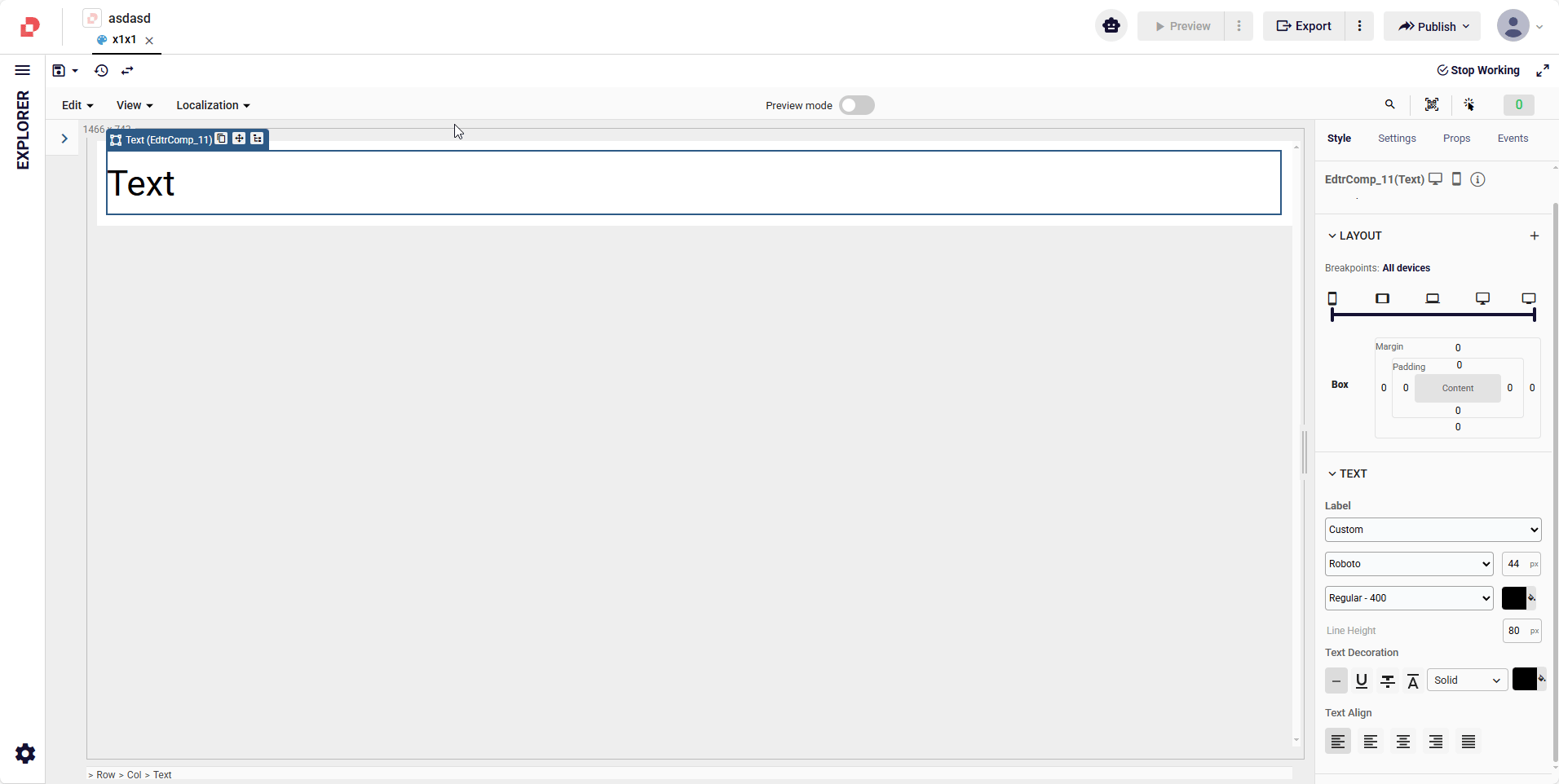Set text align to center

coord(1402,742)
